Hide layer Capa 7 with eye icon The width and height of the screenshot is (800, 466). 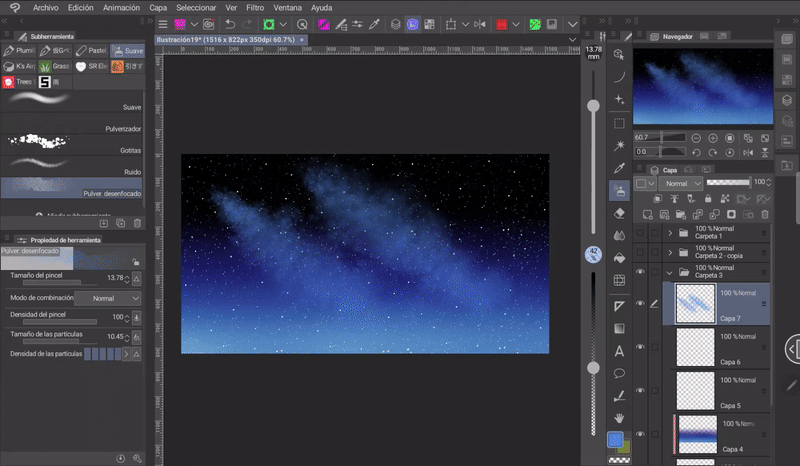[640, 303]
